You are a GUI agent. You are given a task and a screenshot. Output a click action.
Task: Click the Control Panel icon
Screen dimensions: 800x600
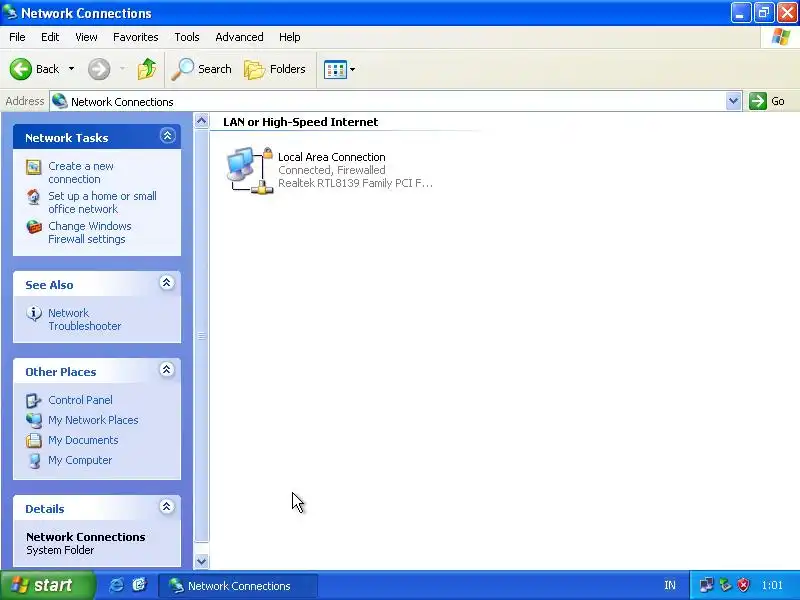point(34,401)
